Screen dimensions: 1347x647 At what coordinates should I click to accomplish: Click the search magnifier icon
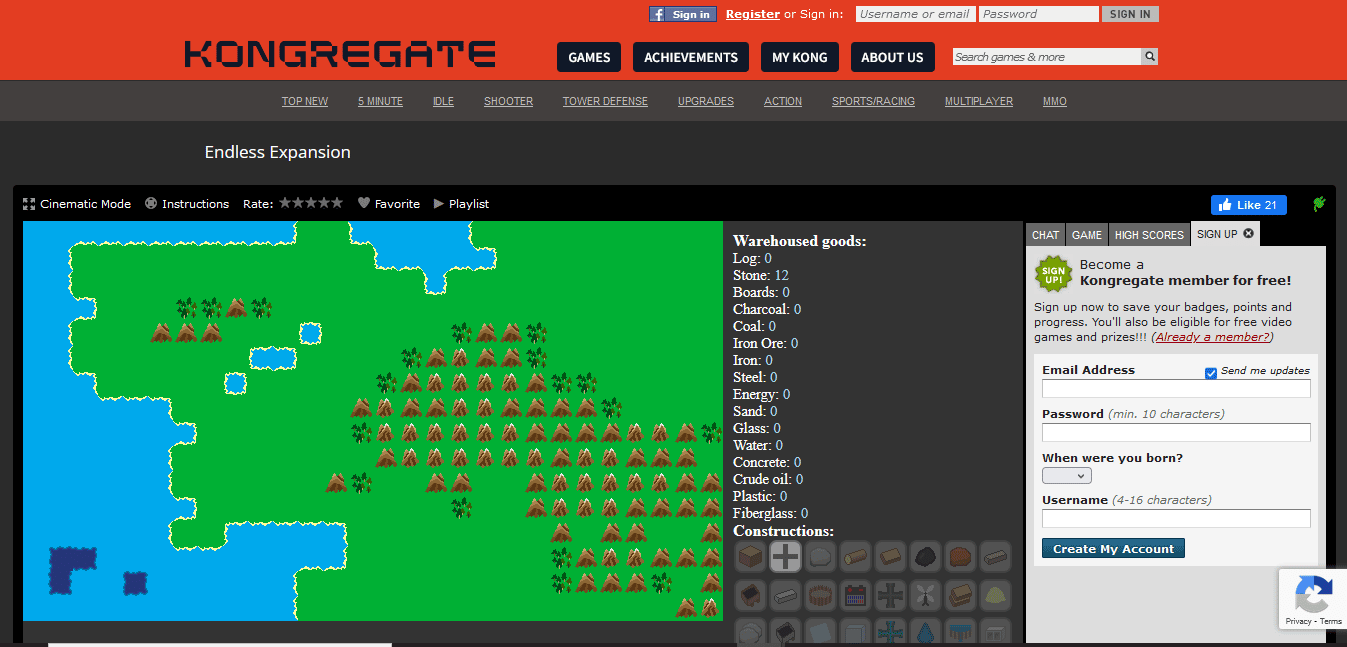(1150, 57)
